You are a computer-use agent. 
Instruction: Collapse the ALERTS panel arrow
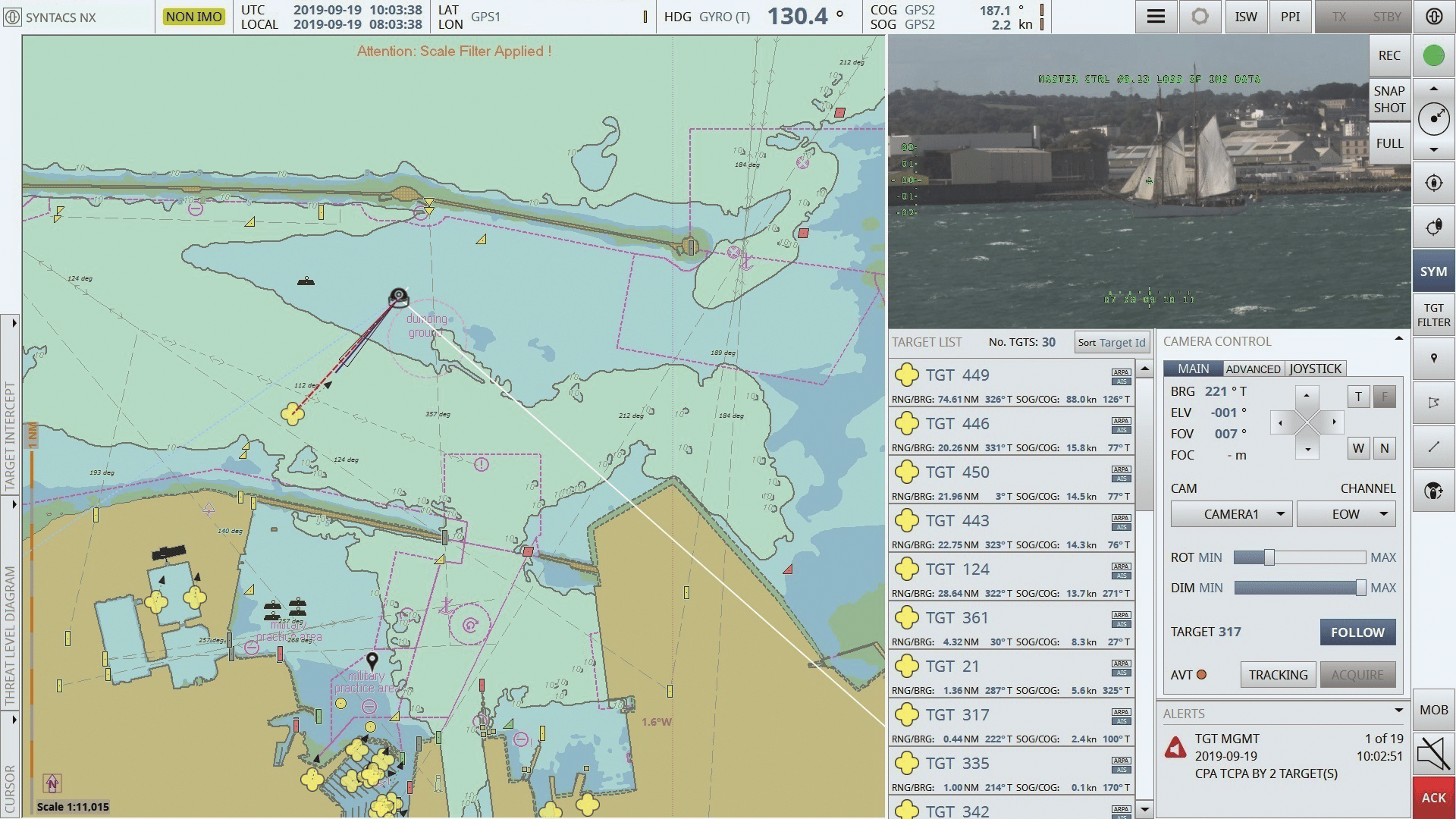[1398, 711]
